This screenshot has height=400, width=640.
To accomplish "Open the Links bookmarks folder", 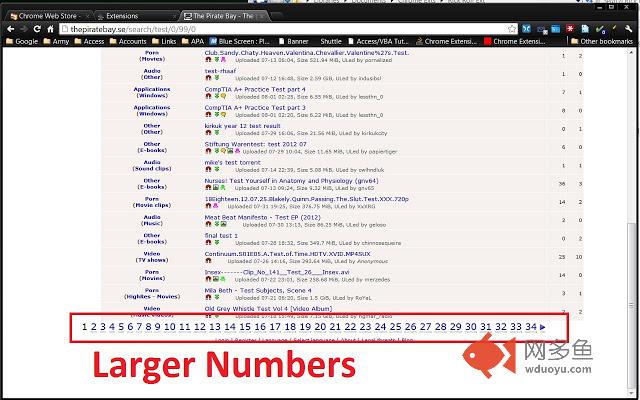I will [164, 41].
